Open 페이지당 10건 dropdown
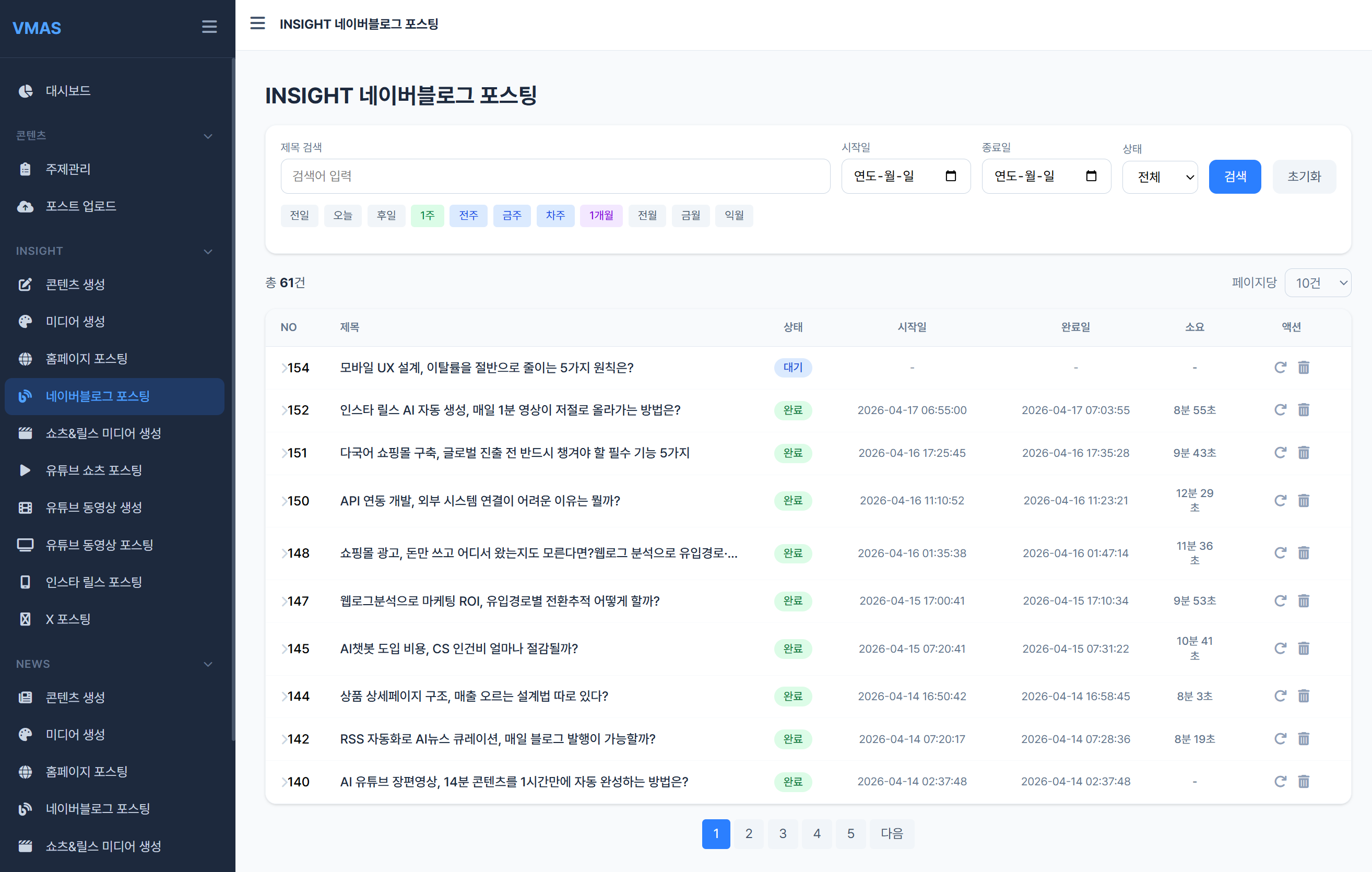The width and height of the screenshot is (1372, 872). coord(1317,282)
